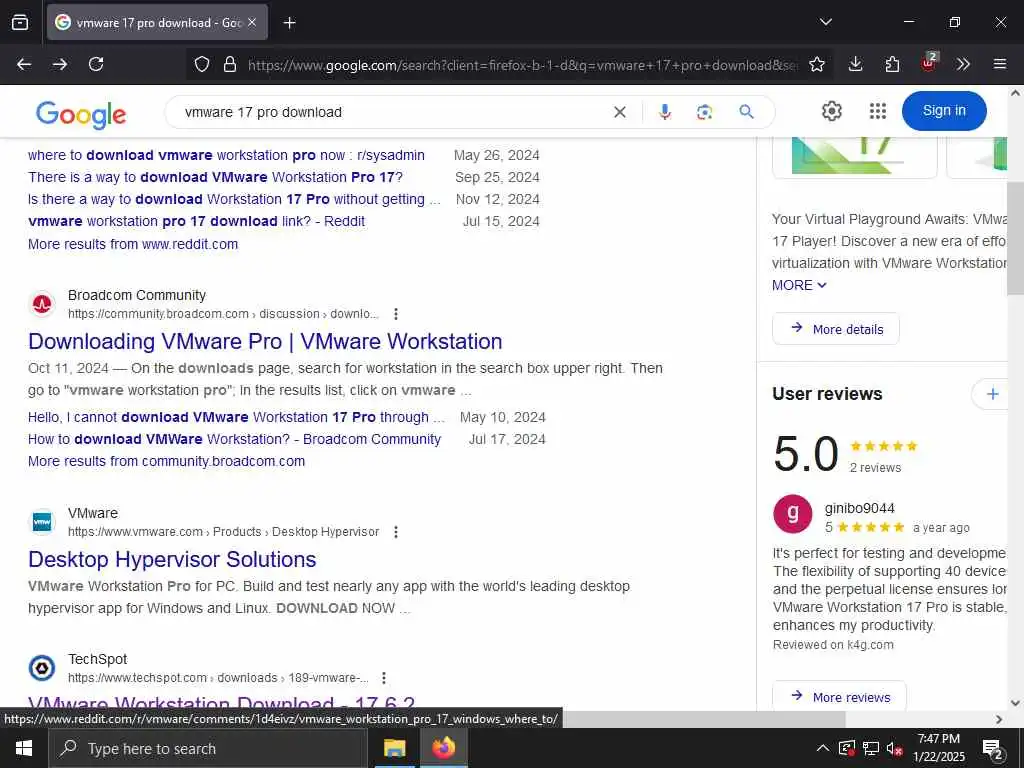Bookmark this page with star icon
This screenshot has height=768, width=1024.
point(816,64)
